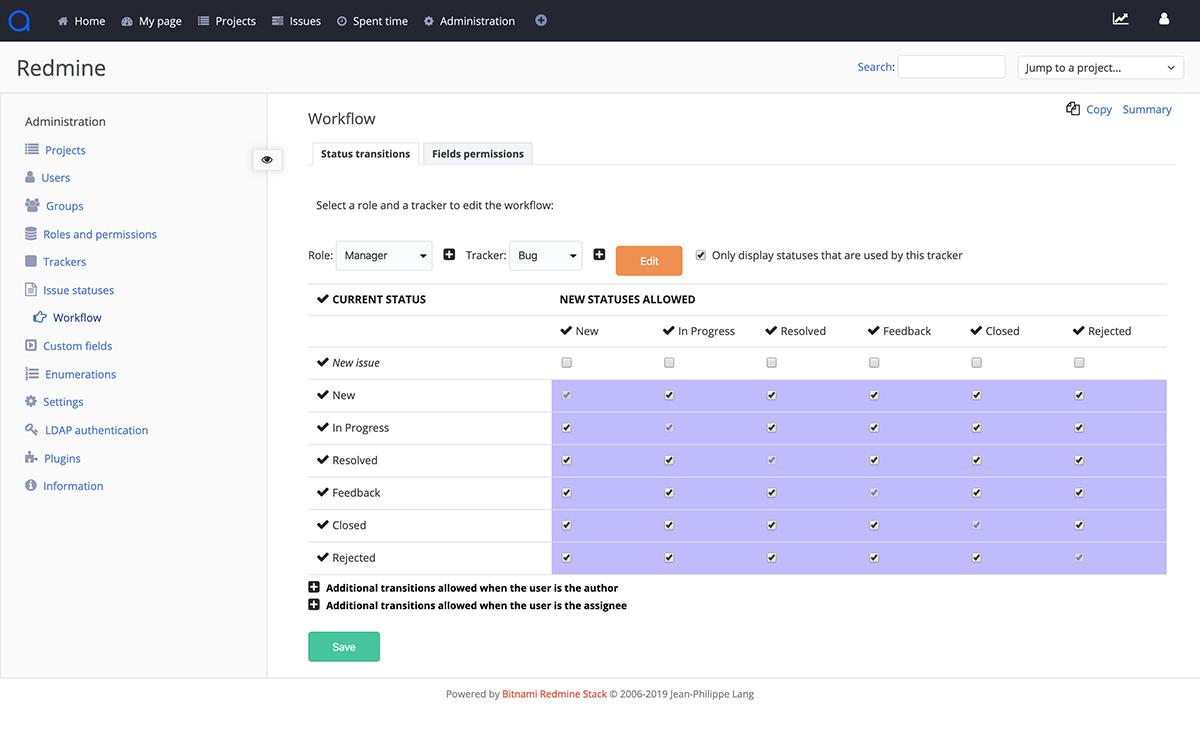Click the Workflow icon in the sidebar
This screenshot has height=750, width=1200.
pyautogui.click(x=40, y=317)
